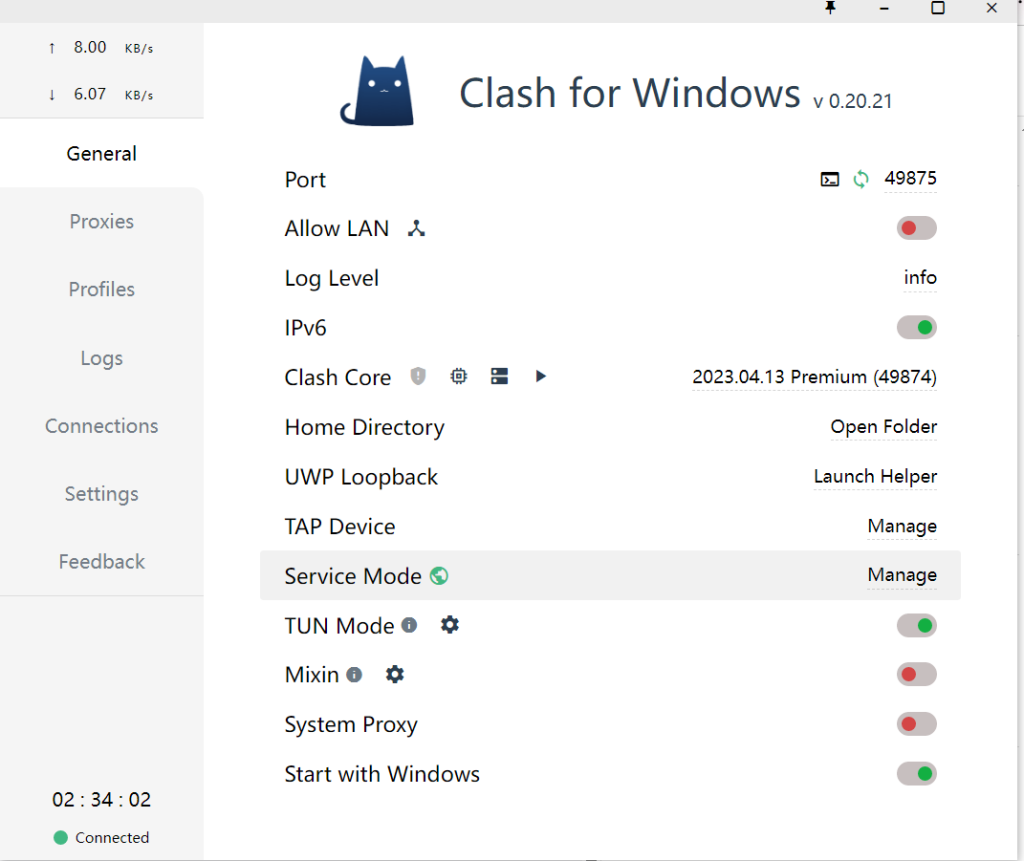Image resolution: width=1024 pixels, height=861 pixels.
Task: Click the Clash cat logo
Action: pyautogui.click(x=377, y=91)
